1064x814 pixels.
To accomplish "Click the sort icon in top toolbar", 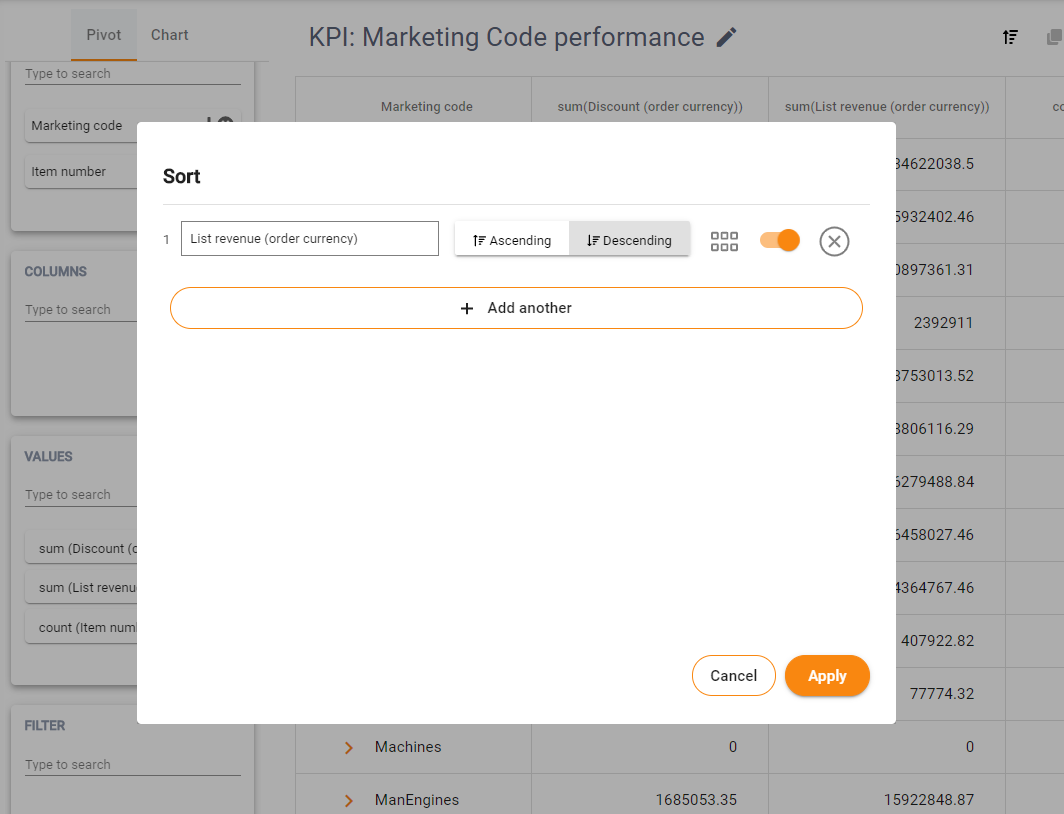I will pos(1010,37).
